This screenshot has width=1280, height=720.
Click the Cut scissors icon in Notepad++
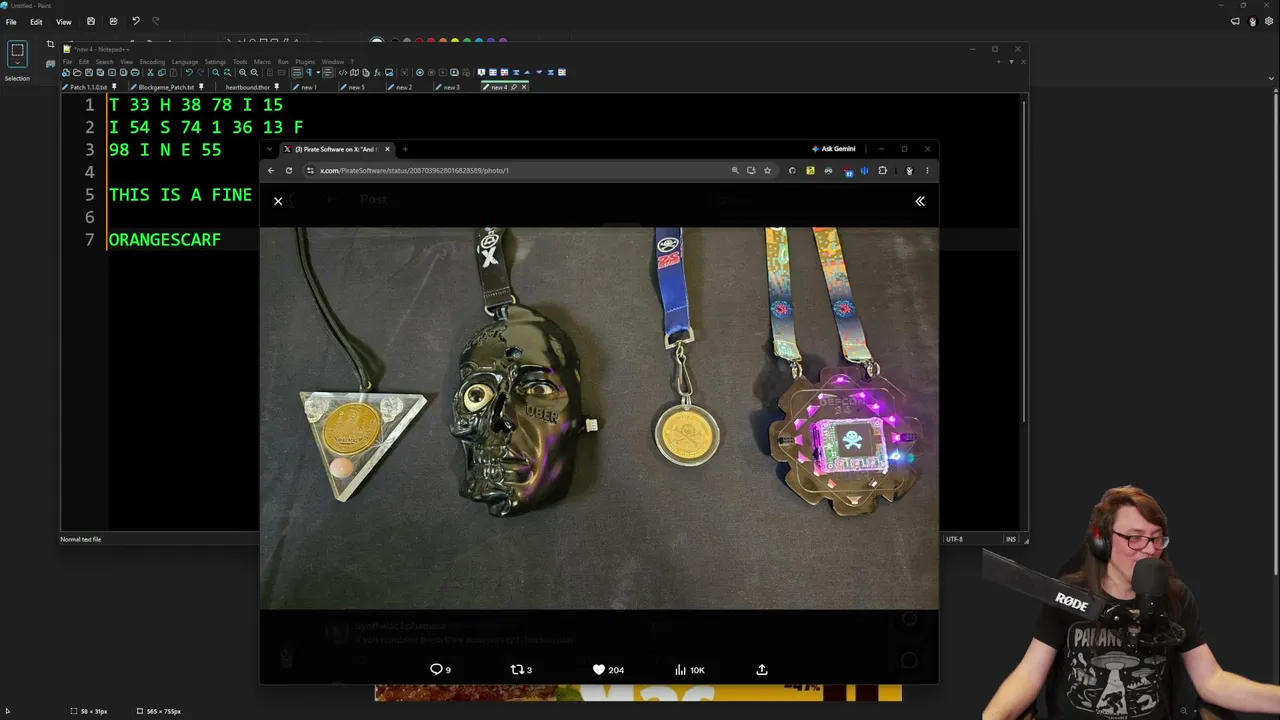point(150,72)
